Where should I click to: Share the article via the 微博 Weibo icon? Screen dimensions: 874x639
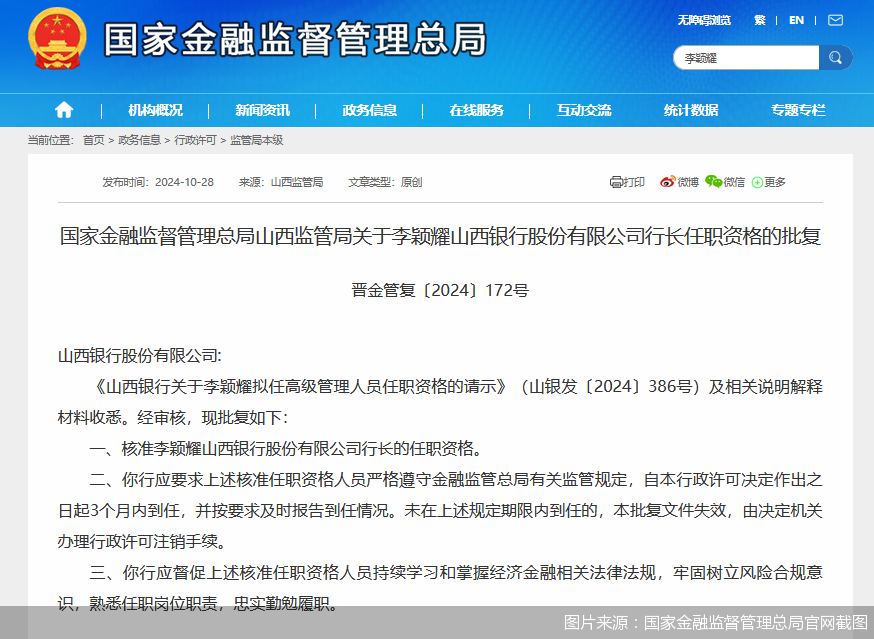pyautogui.click(x=668, y=183)
